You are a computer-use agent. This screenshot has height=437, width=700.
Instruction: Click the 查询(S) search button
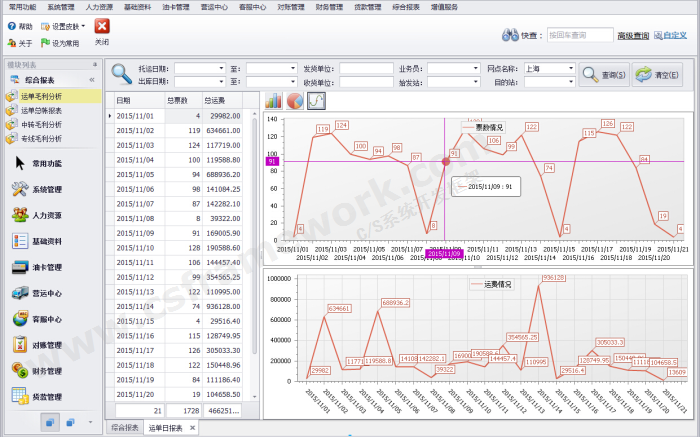coord(604,75)
